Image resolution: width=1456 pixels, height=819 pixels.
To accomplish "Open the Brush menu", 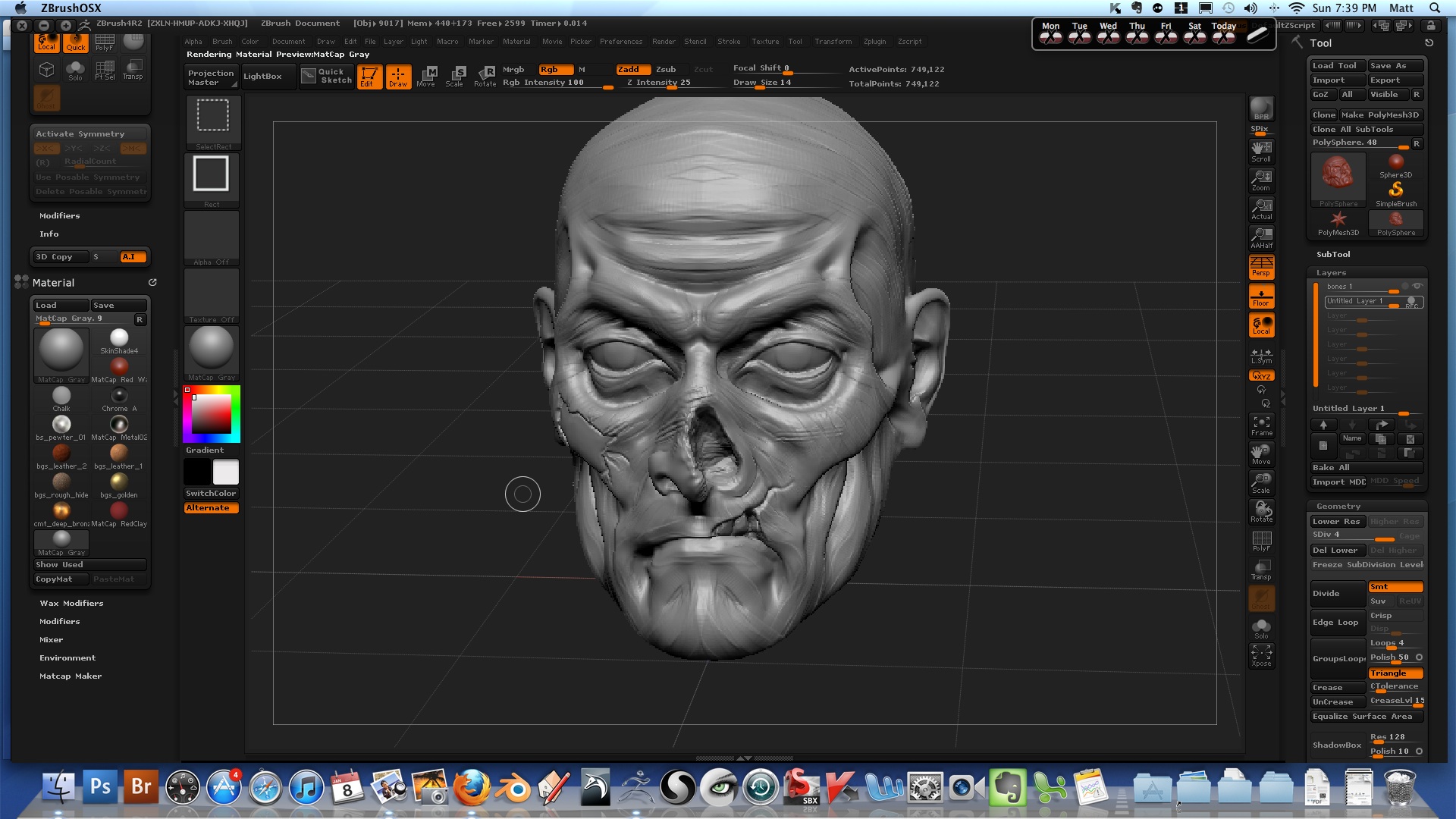I will [x=222, y=42].
